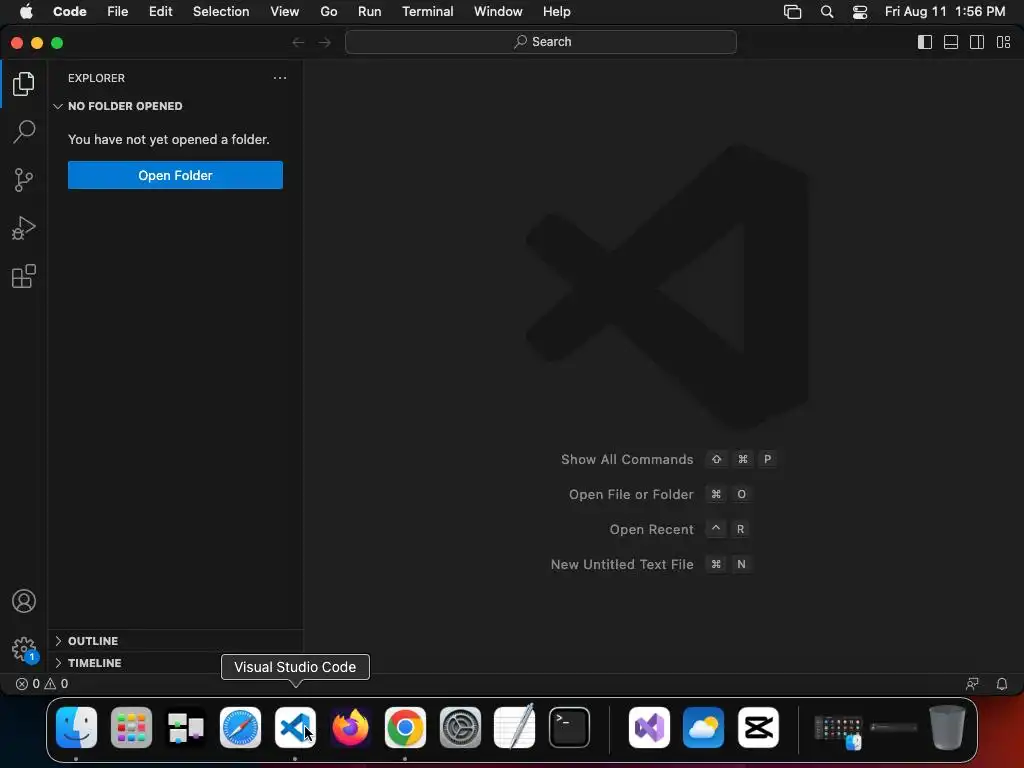Open the Explorer view in activity bar
The image size is (1024, 768).
pyautogui.click(x=24, y=84)
